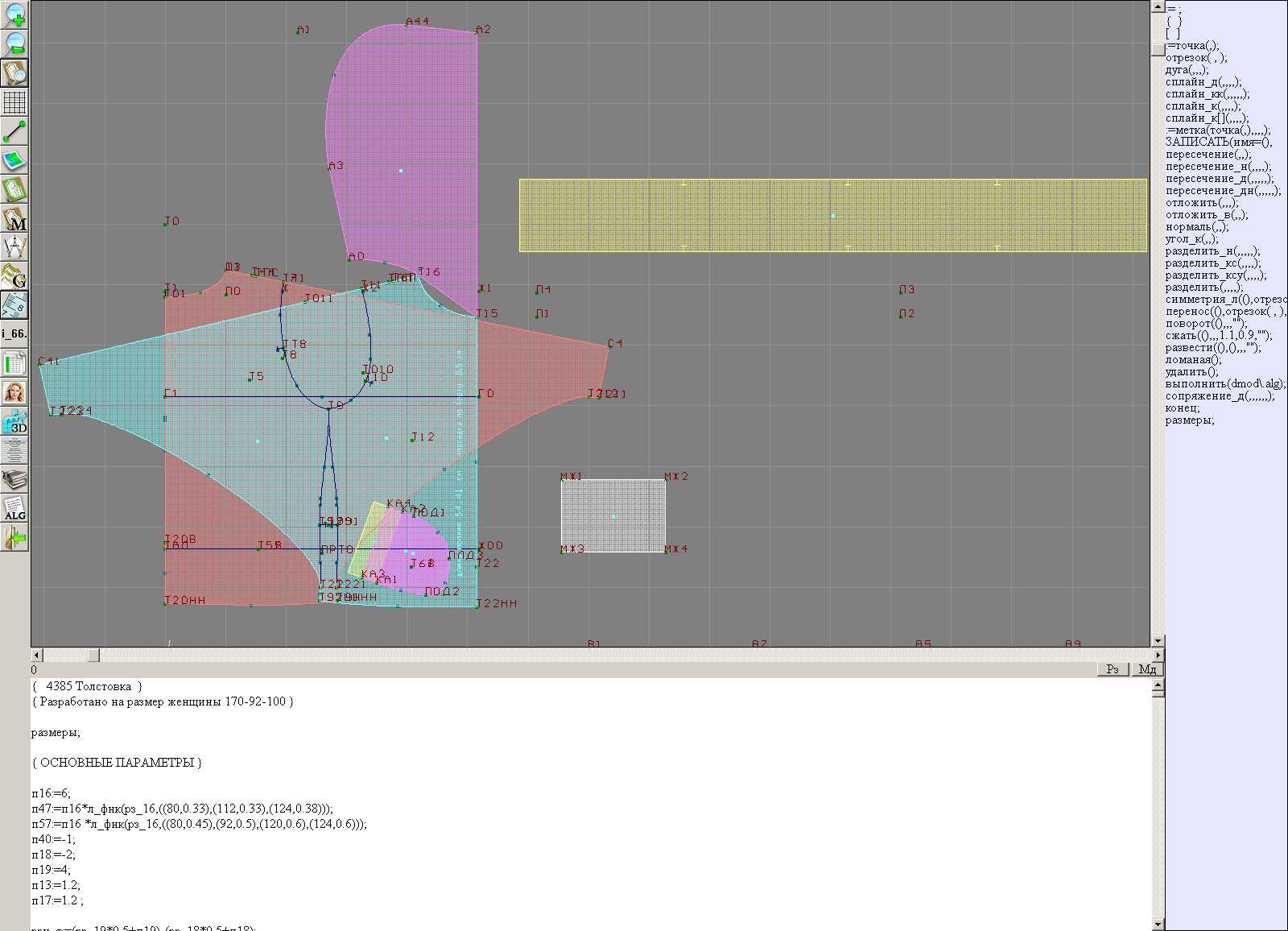
Task: Click the compass measurement tool icon
Action: click(14, 246)
